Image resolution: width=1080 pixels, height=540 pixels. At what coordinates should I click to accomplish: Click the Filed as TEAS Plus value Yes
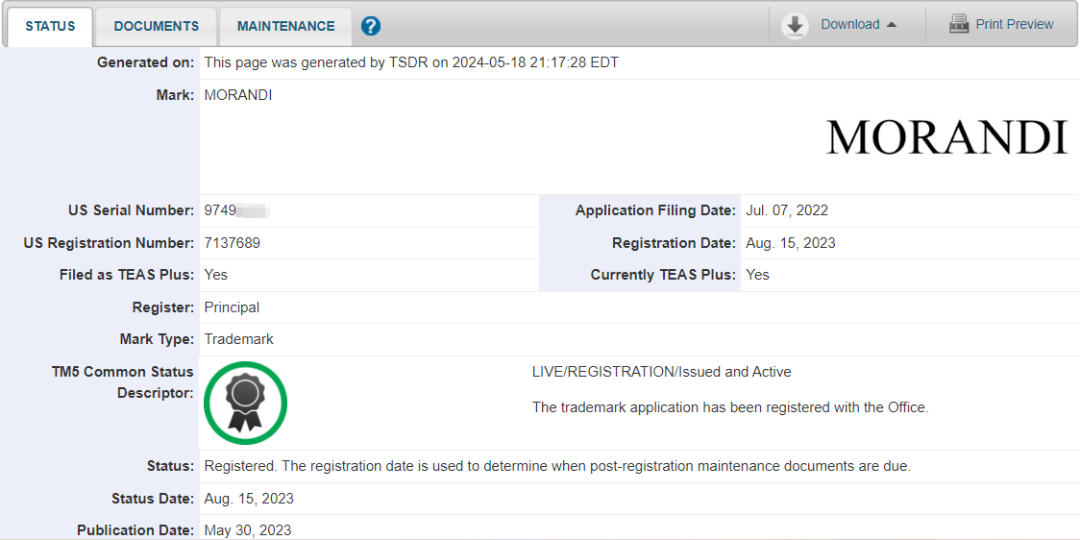coord(216,275)
